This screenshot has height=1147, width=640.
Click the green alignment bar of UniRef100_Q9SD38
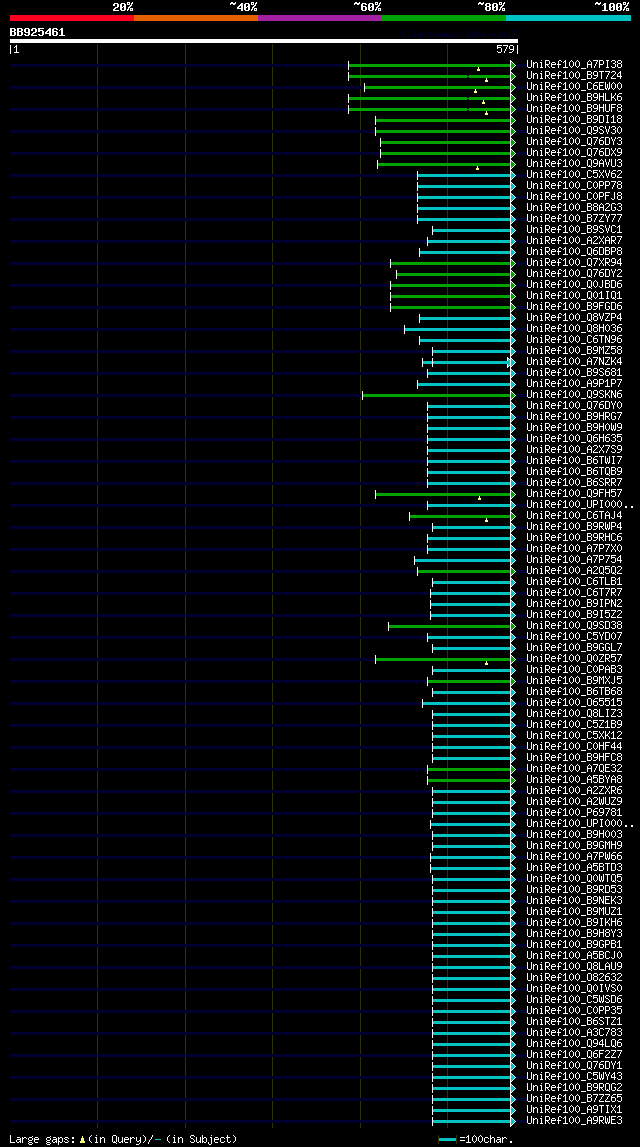point(451,626)
